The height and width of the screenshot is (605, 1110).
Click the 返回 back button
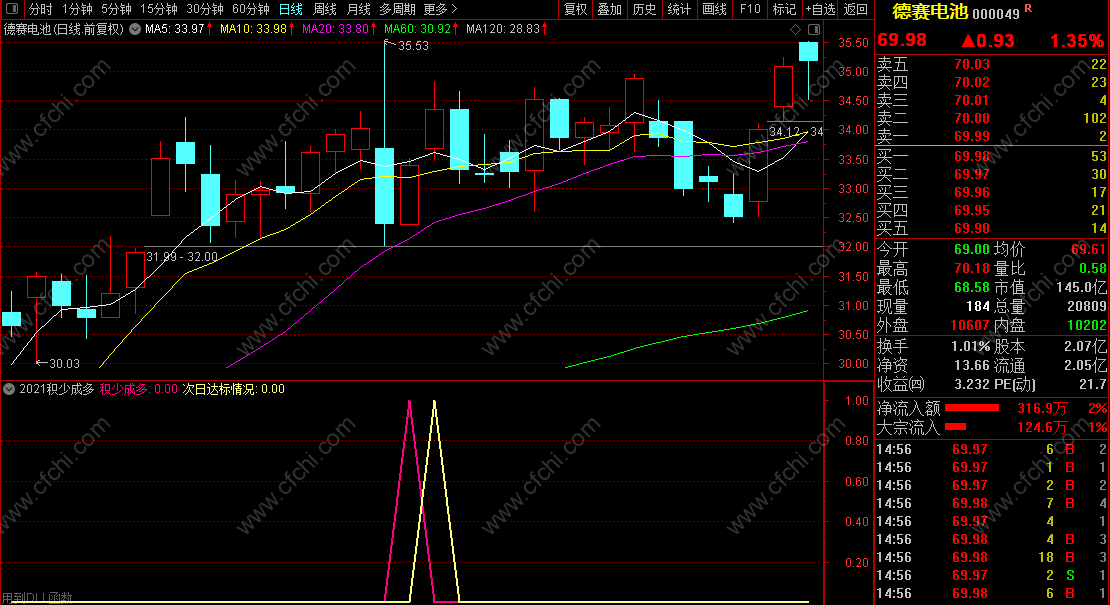856,9
